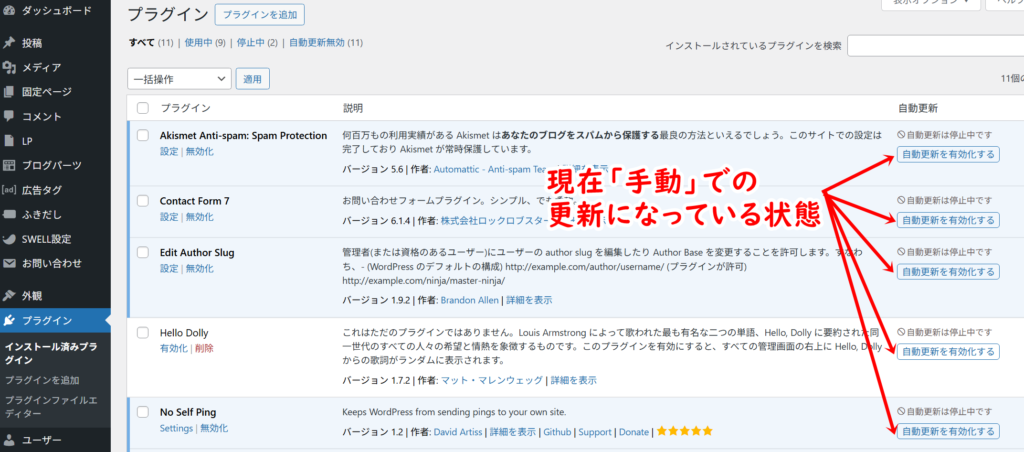Click the ふきだし sidebar icon
Viewport: 1024px width, 452px height.
(9, 214)
